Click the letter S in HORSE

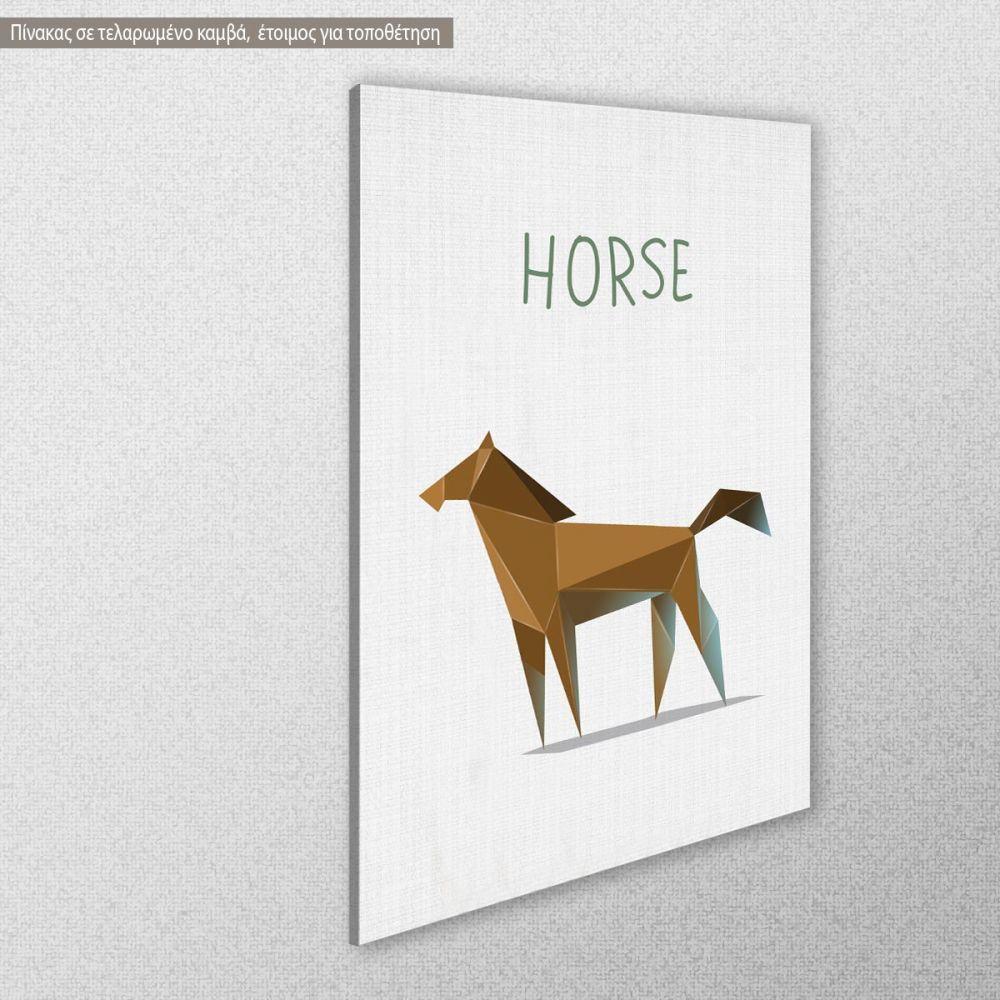[x=652, y=270]
